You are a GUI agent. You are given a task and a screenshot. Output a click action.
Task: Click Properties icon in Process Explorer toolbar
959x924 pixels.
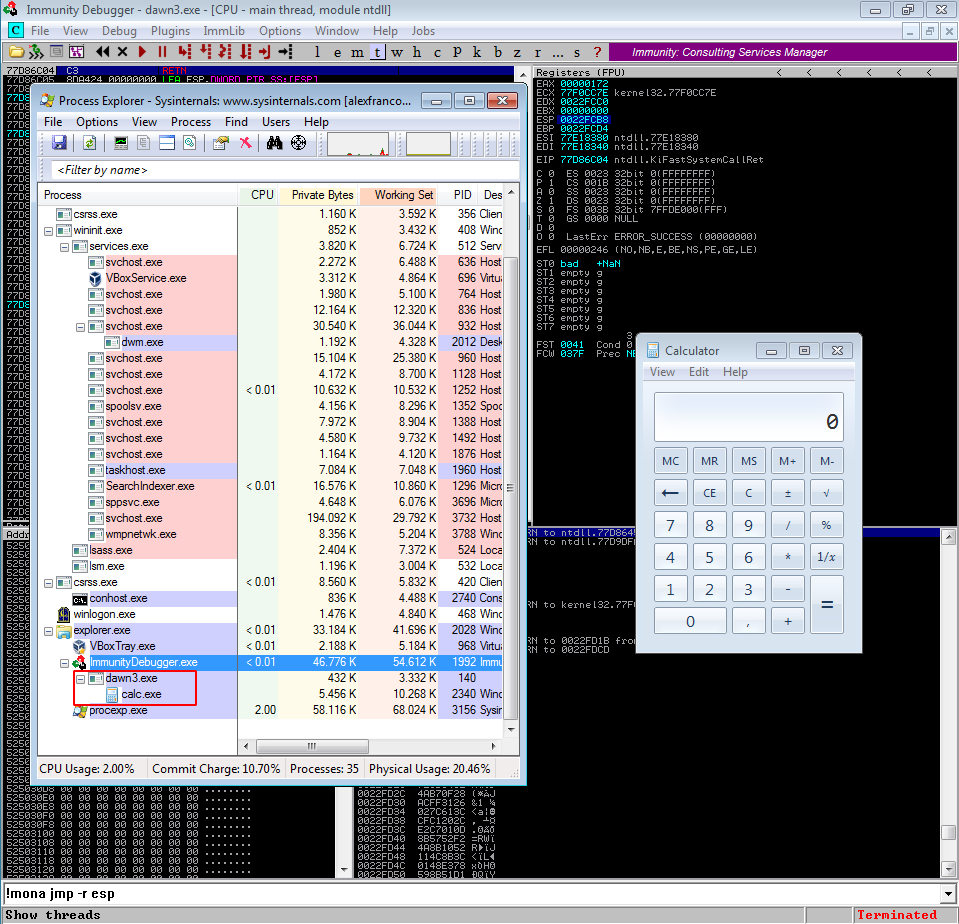pyautogui.click(x=221, y=143)
